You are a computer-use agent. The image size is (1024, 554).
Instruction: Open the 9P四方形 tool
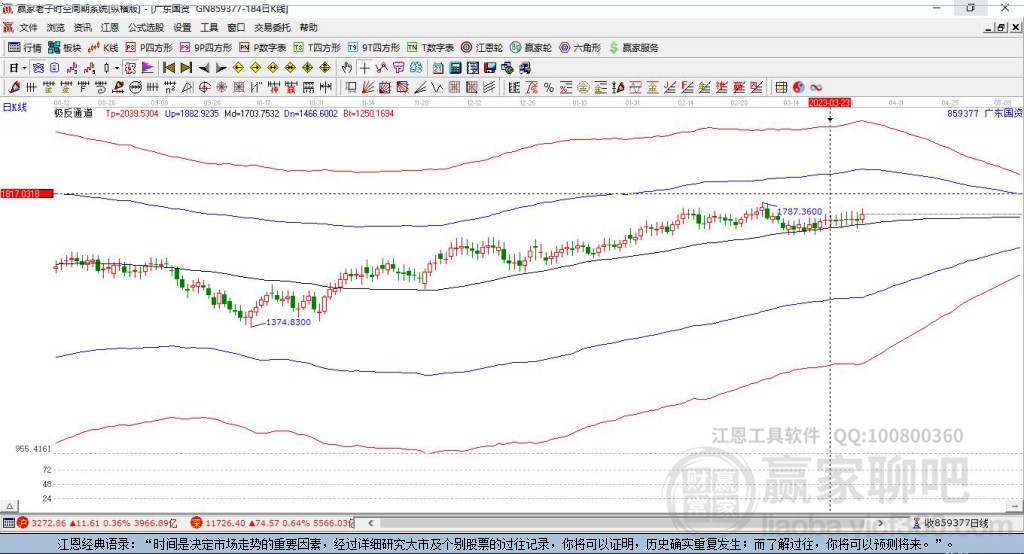pyautogui.click(x=206, y=48)
